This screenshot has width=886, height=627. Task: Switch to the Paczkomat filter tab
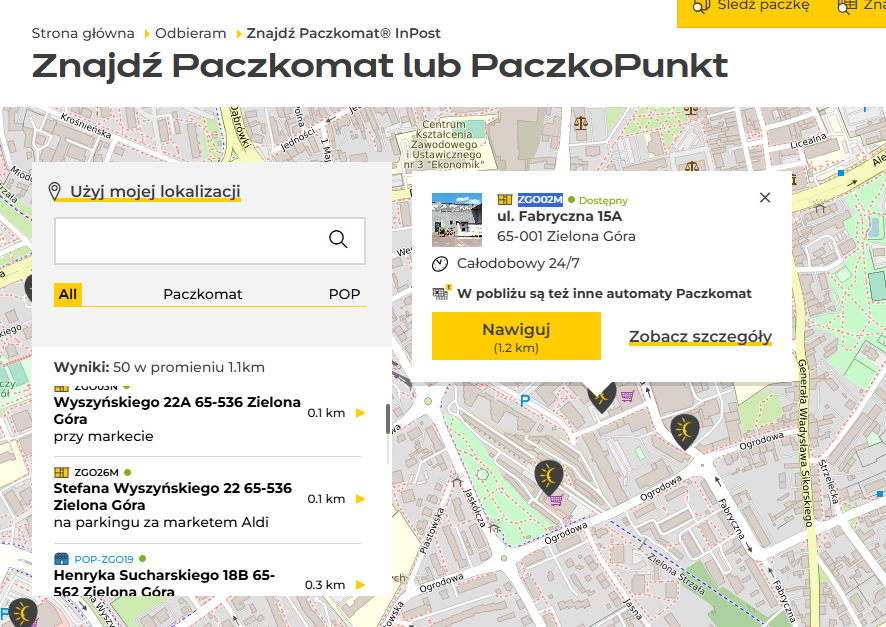pyautogui.click(x=203, y=295)
